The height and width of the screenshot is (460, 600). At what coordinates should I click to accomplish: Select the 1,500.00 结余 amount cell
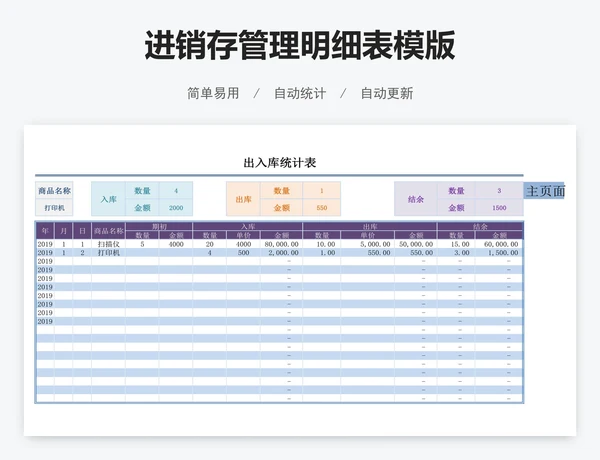[x=499, y=253]
